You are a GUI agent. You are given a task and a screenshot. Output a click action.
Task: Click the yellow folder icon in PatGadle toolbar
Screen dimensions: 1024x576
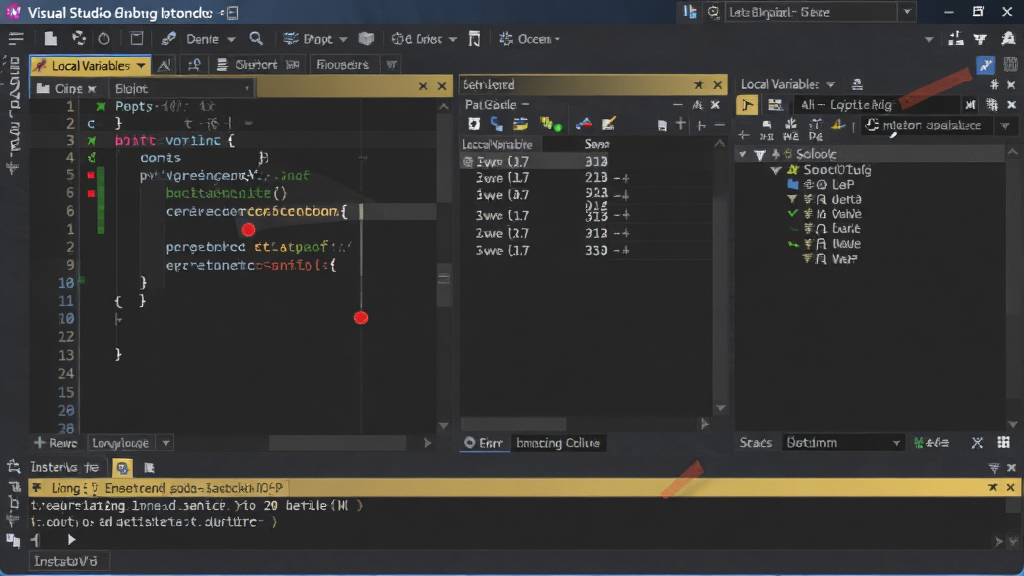coord(520,124)
